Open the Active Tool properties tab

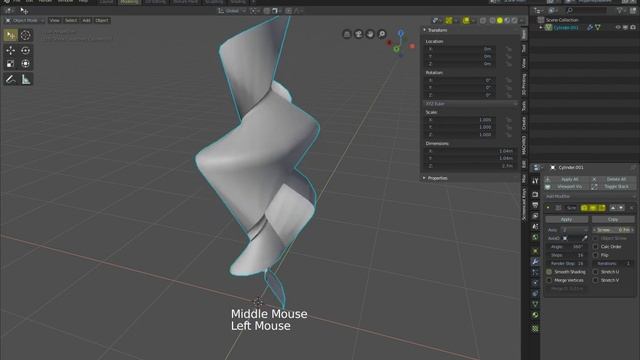pos(535,181)
